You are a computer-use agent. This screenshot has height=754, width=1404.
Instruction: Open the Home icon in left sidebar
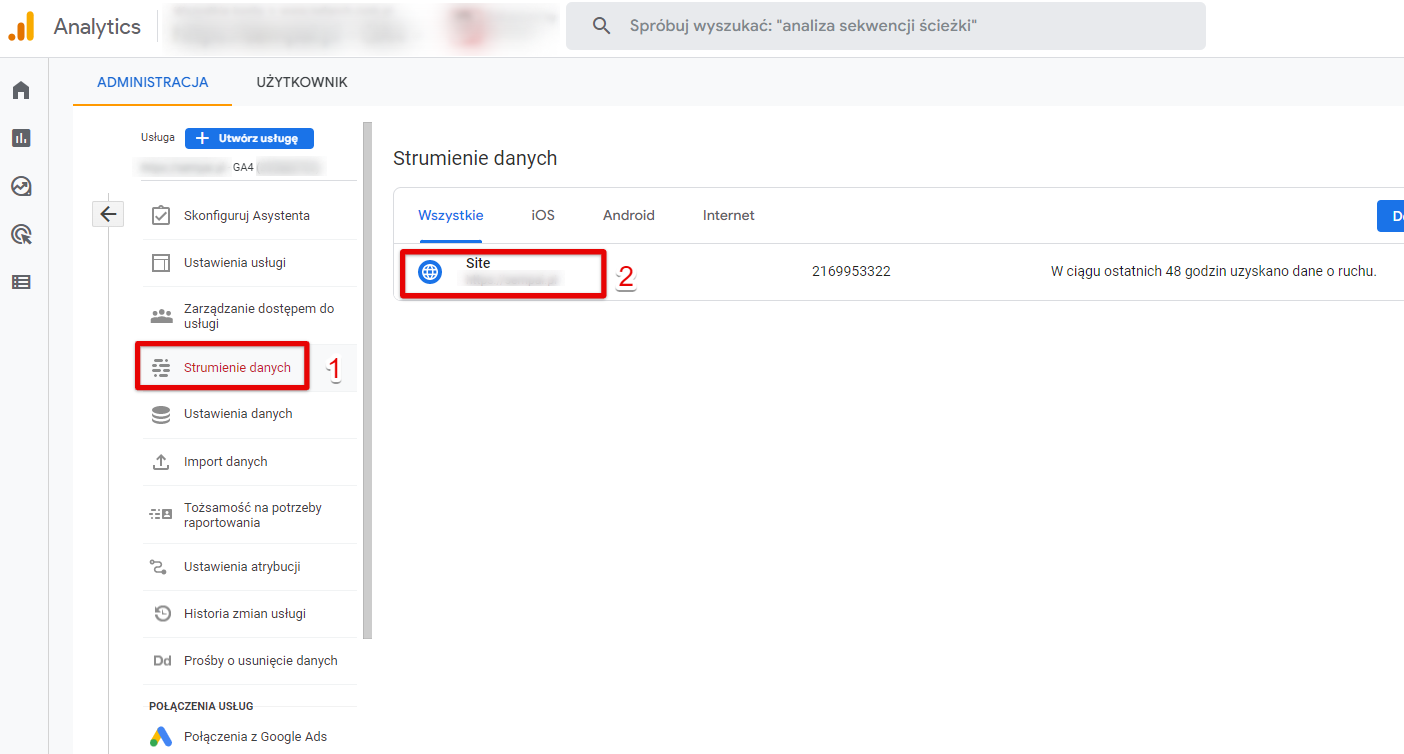[21, 91]
